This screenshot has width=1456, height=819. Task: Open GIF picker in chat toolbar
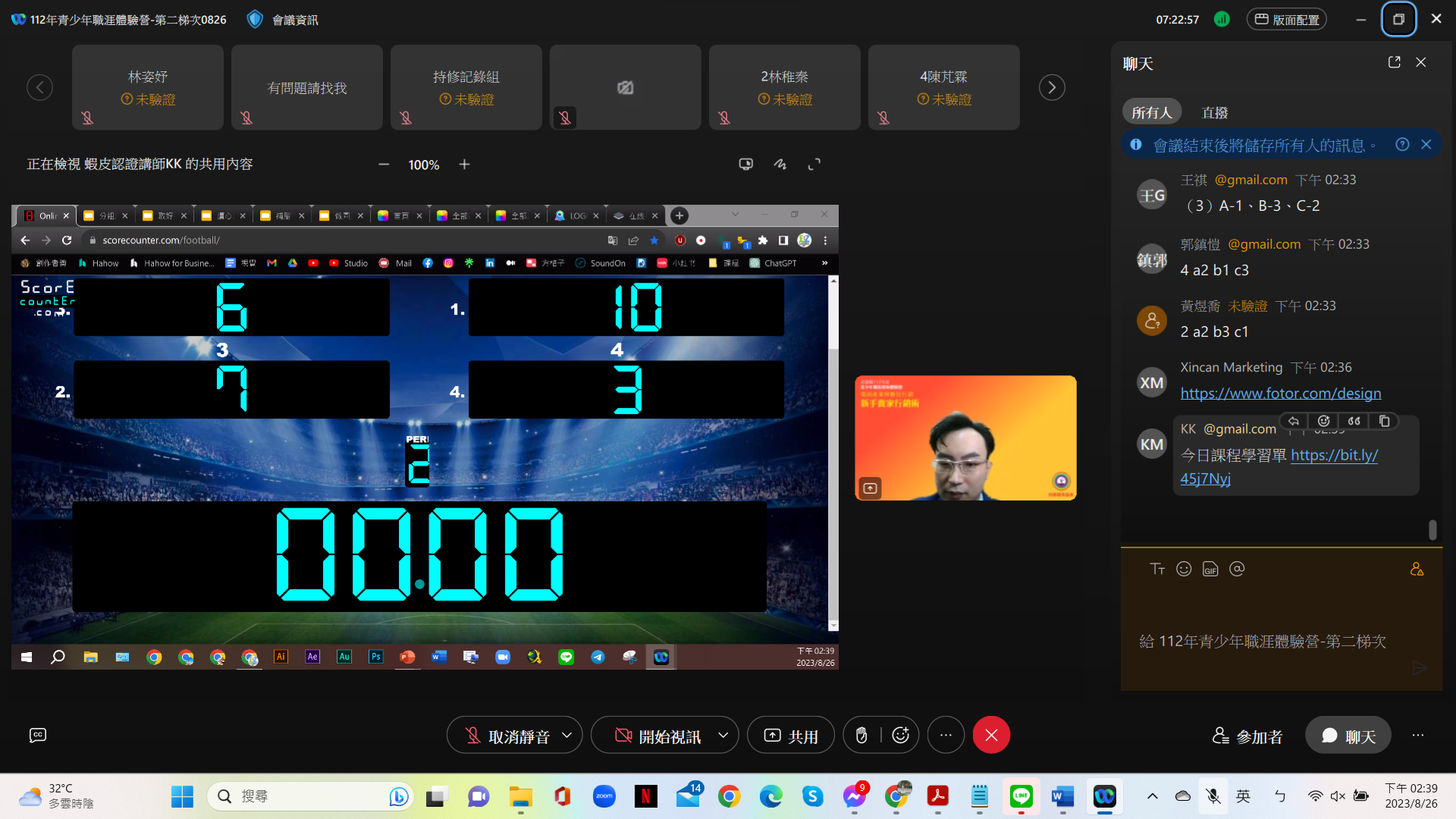(1210, 570)
